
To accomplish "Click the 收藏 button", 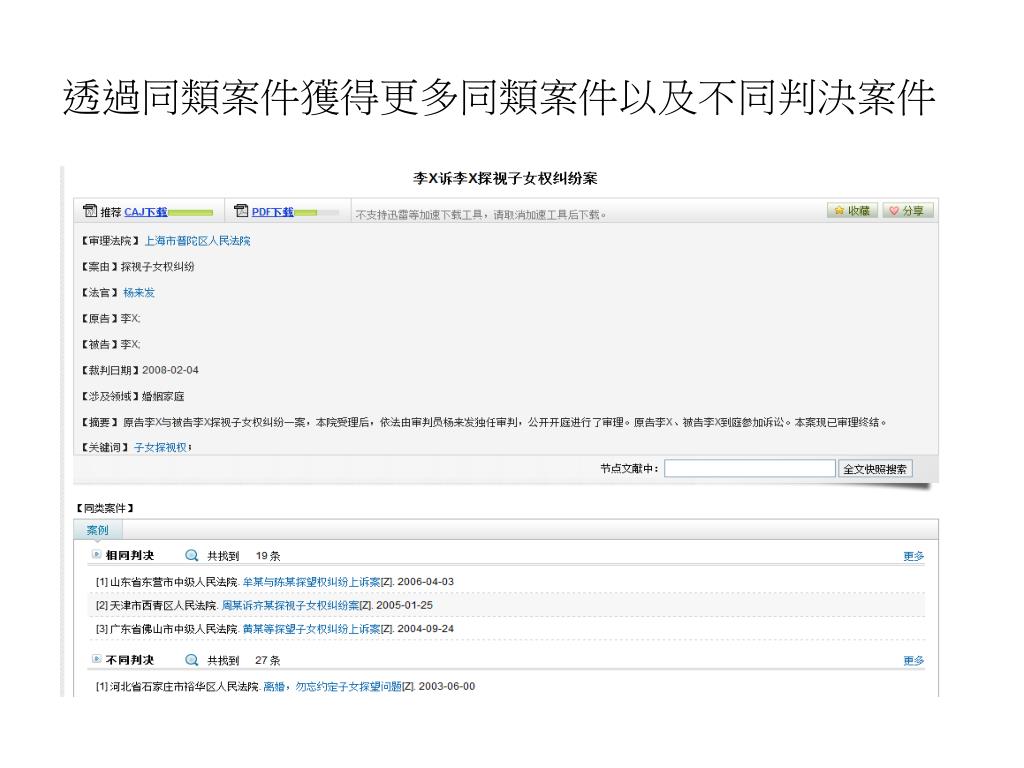I will tap(852, 210).
